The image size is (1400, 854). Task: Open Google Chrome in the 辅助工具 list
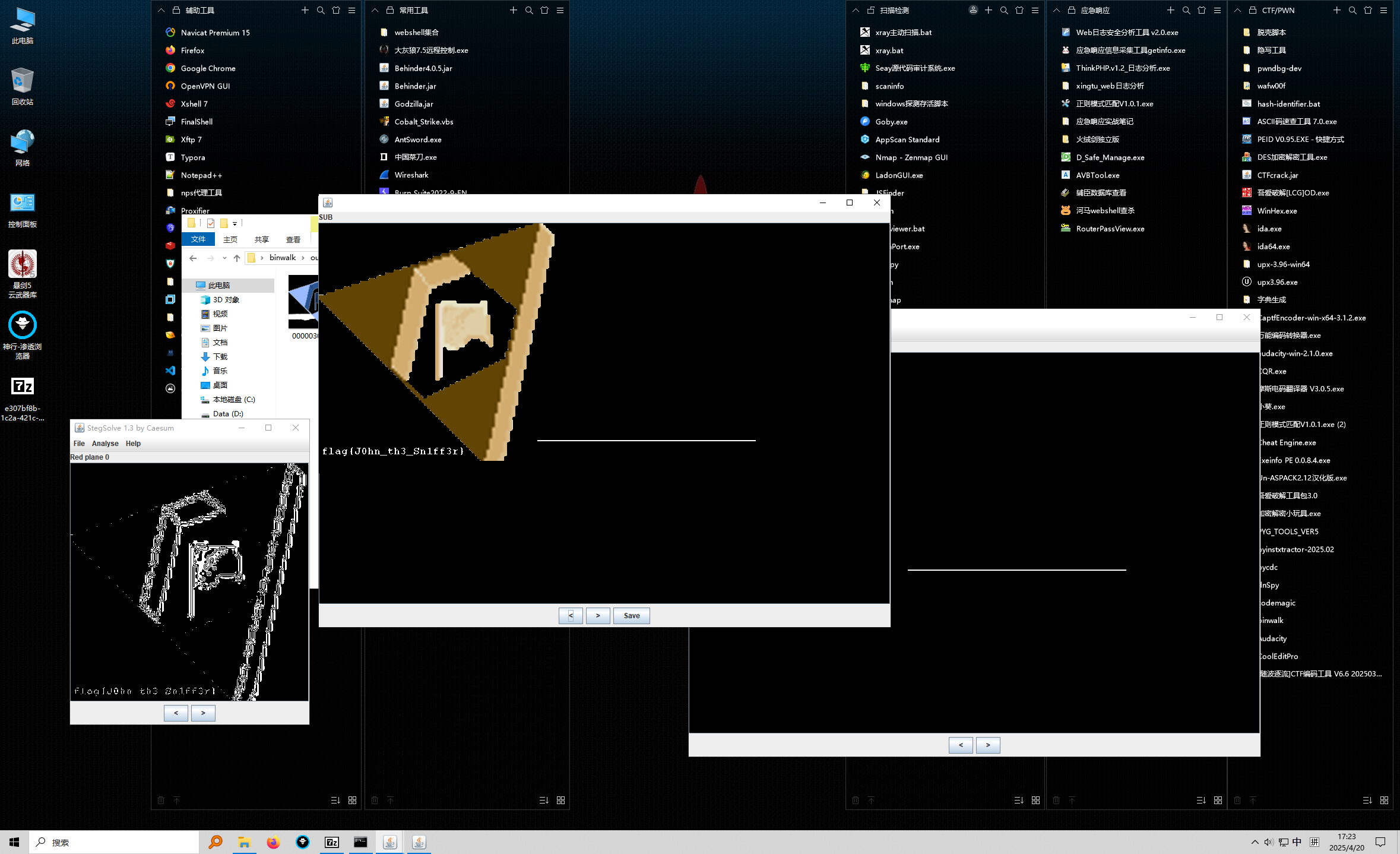(x=208, y=68)
